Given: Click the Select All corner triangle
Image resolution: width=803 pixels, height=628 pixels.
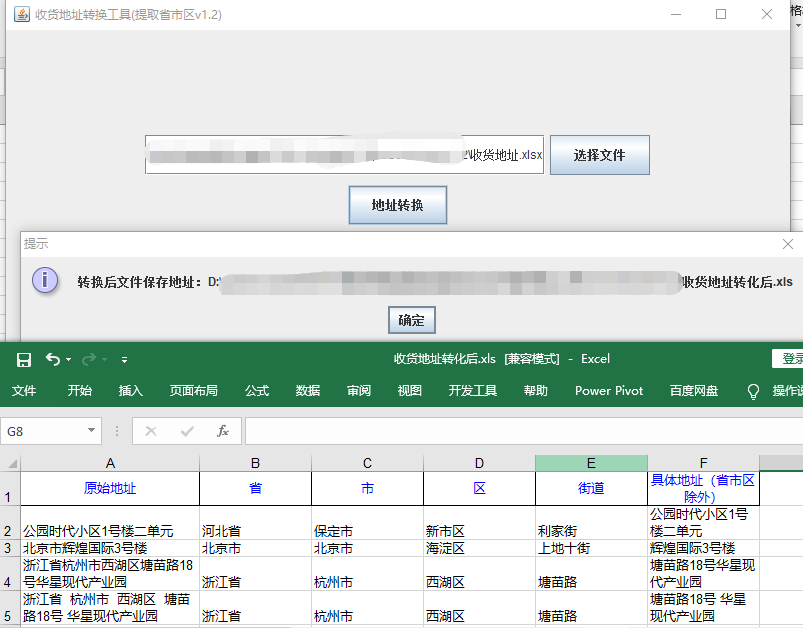Looking at the screenshot, I should tap(10, 463).
